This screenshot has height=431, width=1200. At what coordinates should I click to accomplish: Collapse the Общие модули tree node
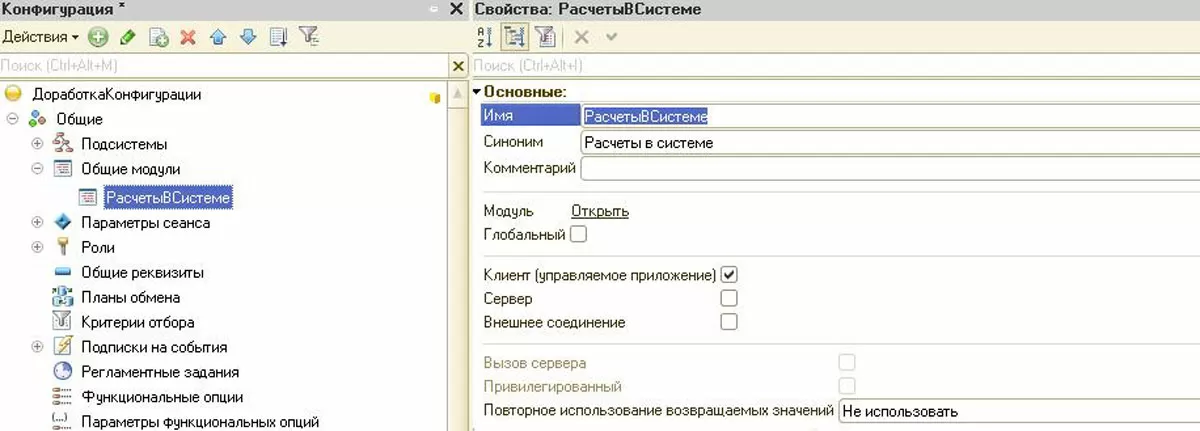point(37,169)
